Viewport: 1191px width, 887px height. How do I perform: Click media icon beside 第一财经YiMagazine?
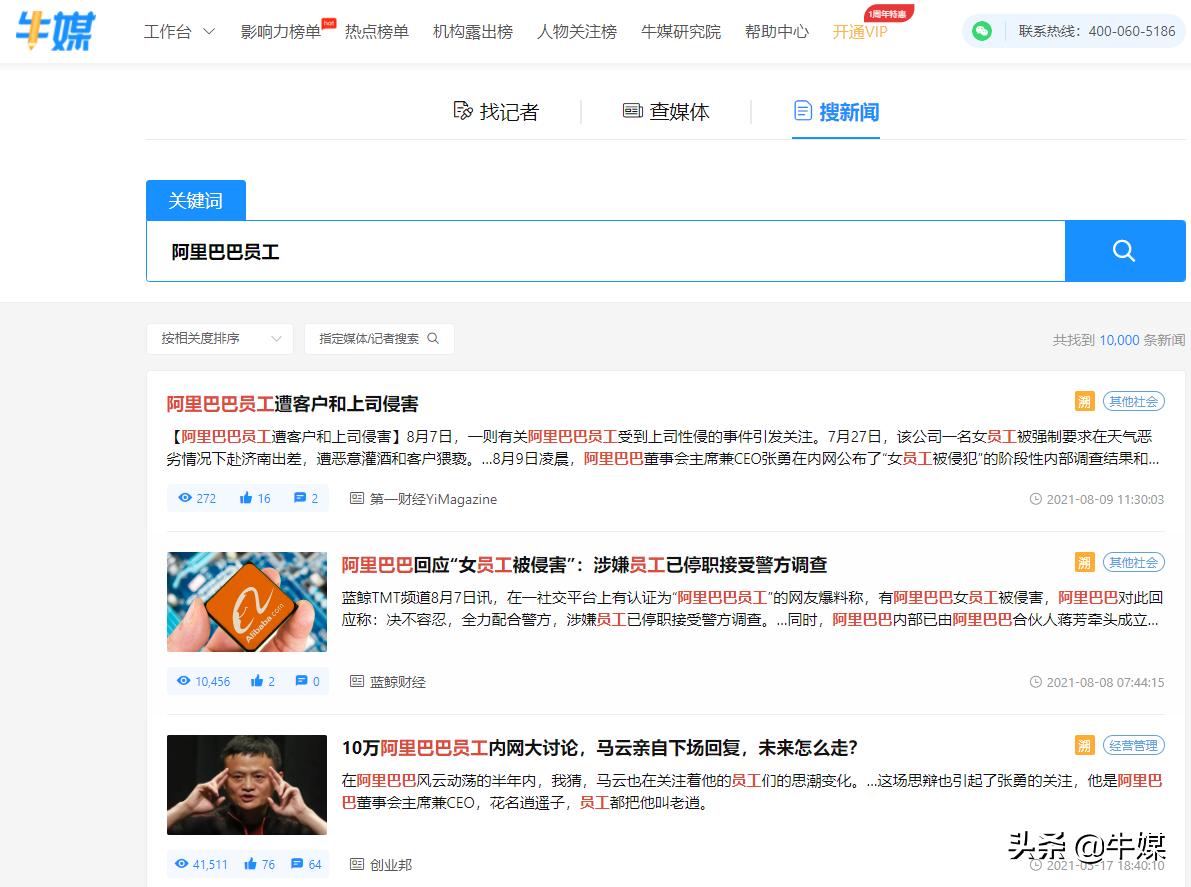pos(356,498)
